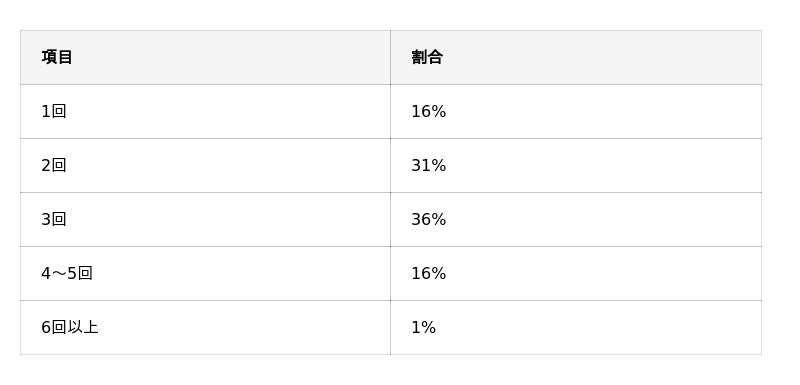Click the 31% value cell
Image resolution: width=800 pixels, height=385 pixels.
[x=576, y=165]
